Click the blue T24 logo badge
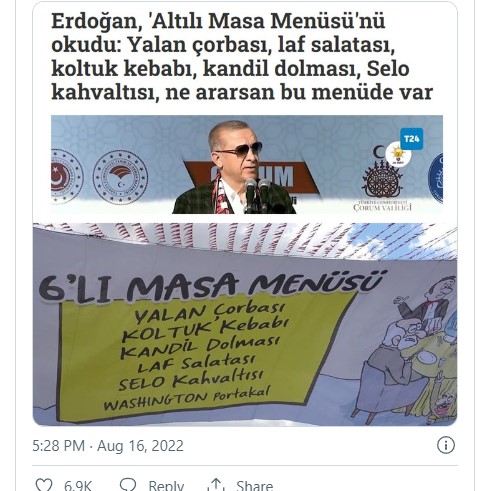Screen dimensions: 478x491 click(x=411, y=139)
